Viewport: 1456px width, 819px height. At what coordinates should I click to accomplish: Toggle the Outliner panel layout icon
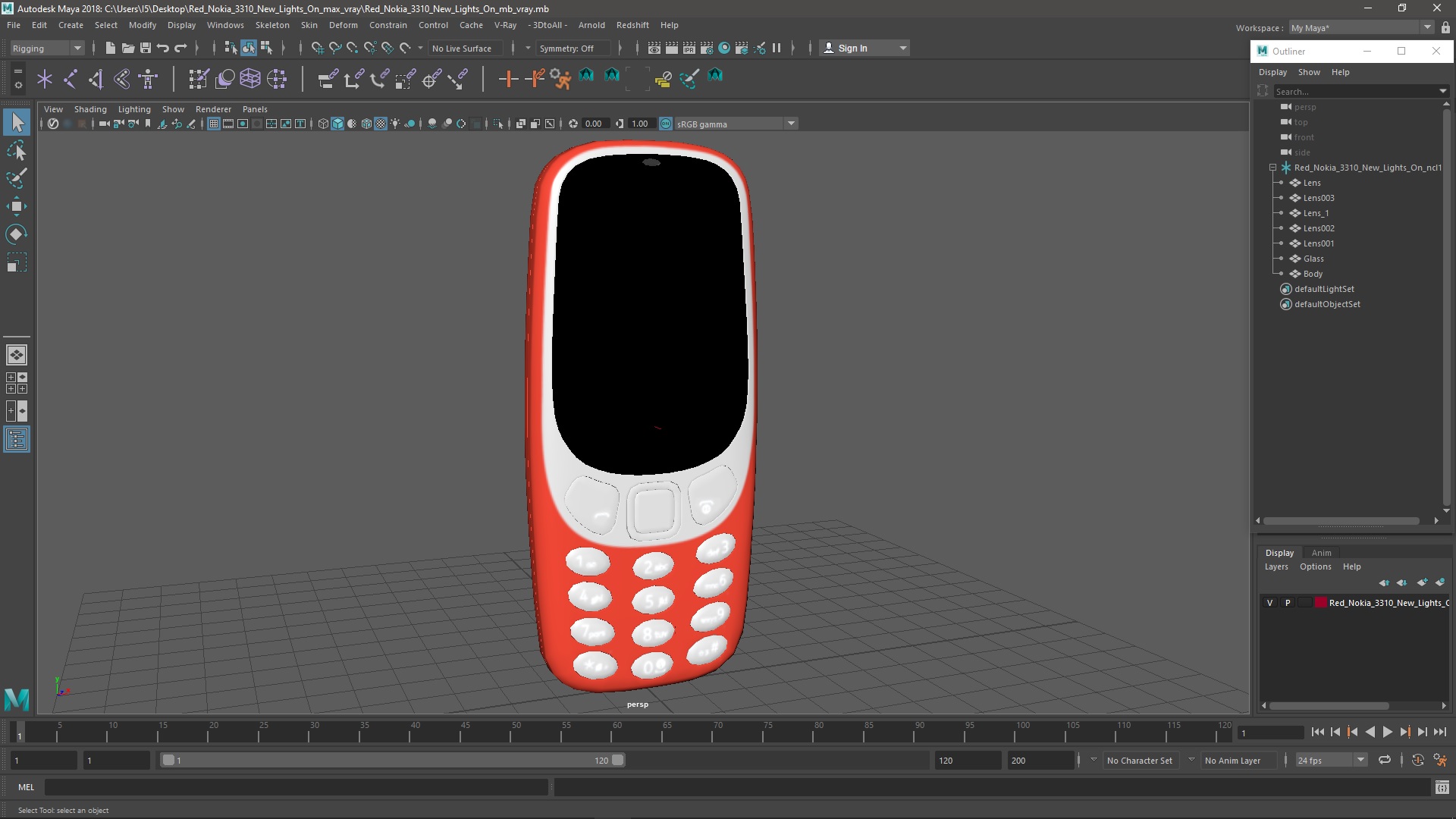[x=17, y=439]
